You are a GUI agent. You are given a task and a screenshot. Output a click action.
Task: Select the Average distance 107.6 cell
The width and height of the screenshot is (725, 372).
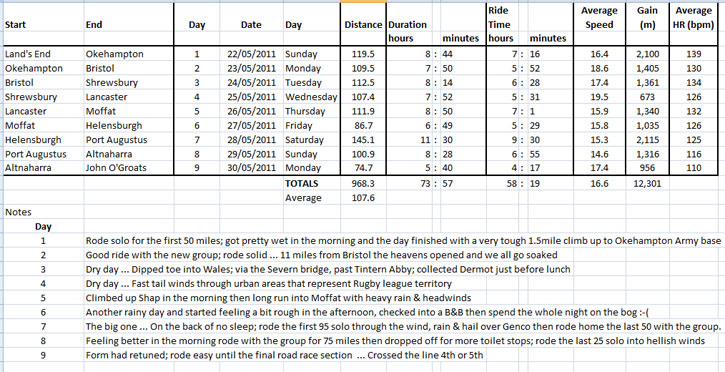tap(363, 198)
